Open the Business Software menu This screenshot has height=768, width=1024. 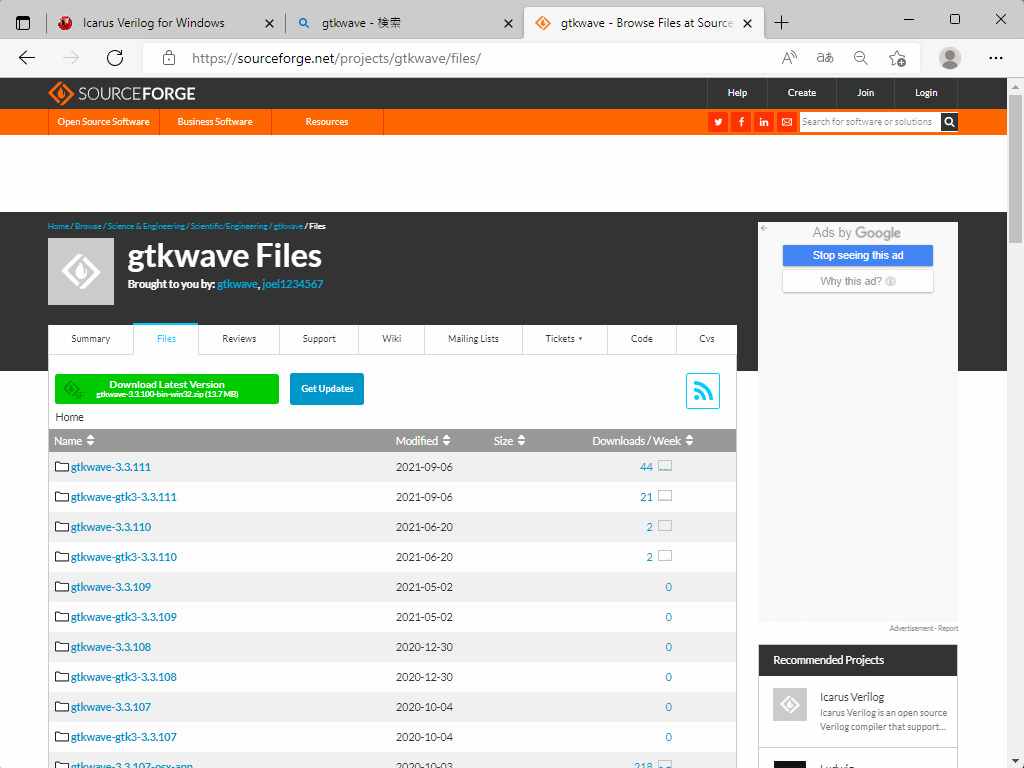pyautogui.click(x=215, y=122)
